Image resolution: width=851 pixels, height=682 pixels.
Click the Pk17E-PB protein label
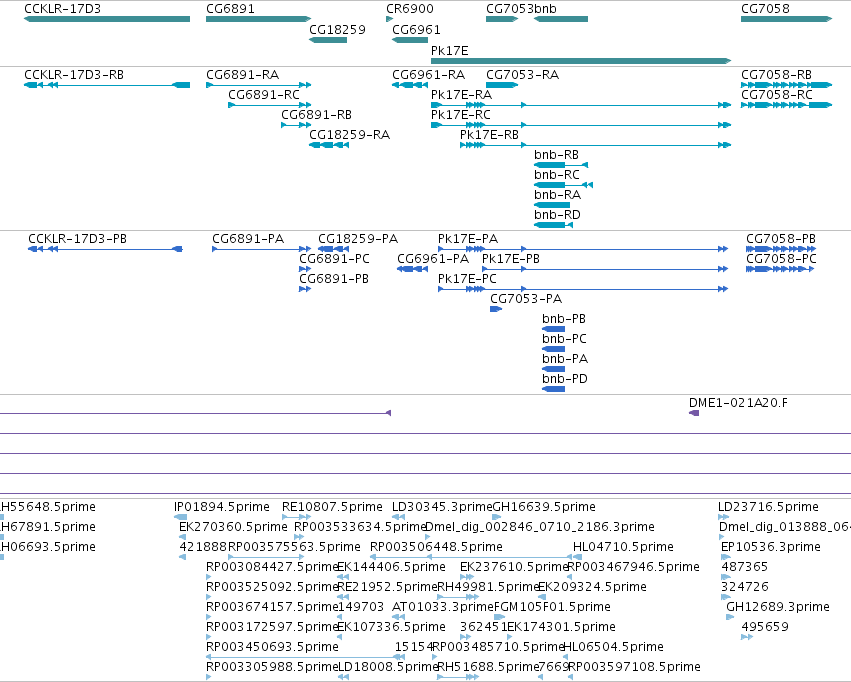pos(511,259)
